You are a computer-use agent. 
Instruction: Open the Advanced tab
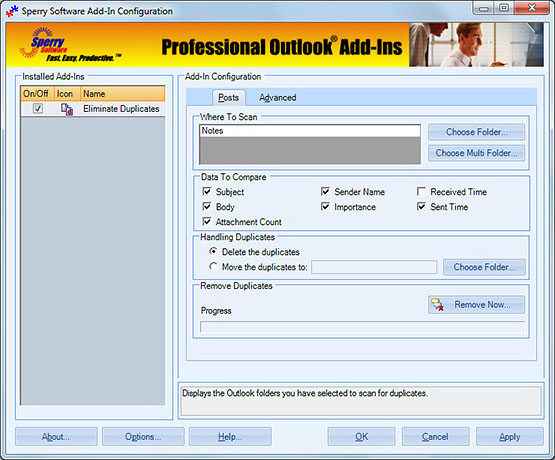pyautogui.click(x=278, y=98)
